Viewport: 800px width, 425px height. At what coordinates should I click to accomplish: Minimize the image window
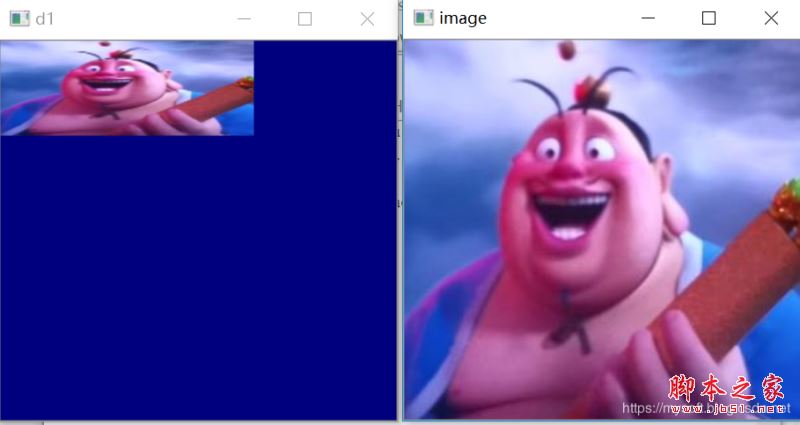(x=648, y=18)
